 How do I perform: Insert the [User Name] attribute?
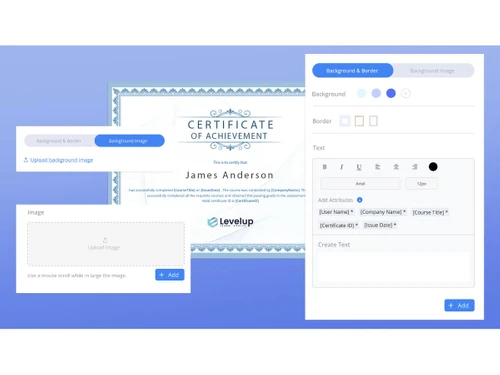[x=336, y=212]
